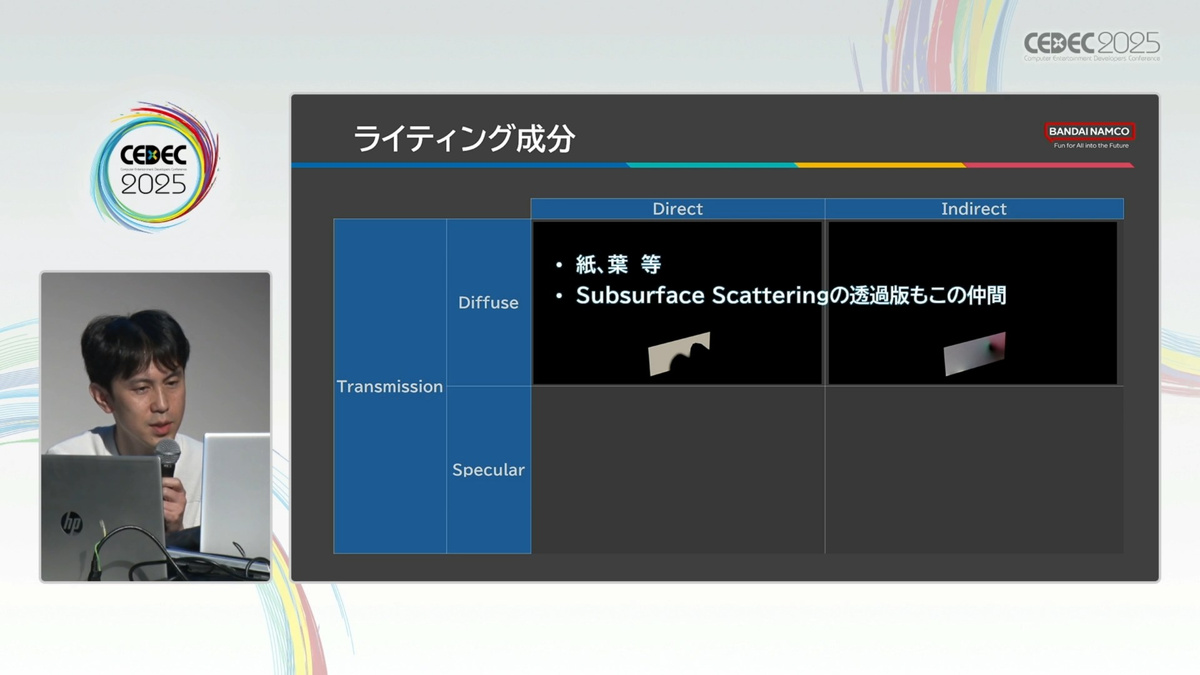Click the BANDAI NAMCO logo on the slide
The image size is (1200, 675).
pos(1090,131)
